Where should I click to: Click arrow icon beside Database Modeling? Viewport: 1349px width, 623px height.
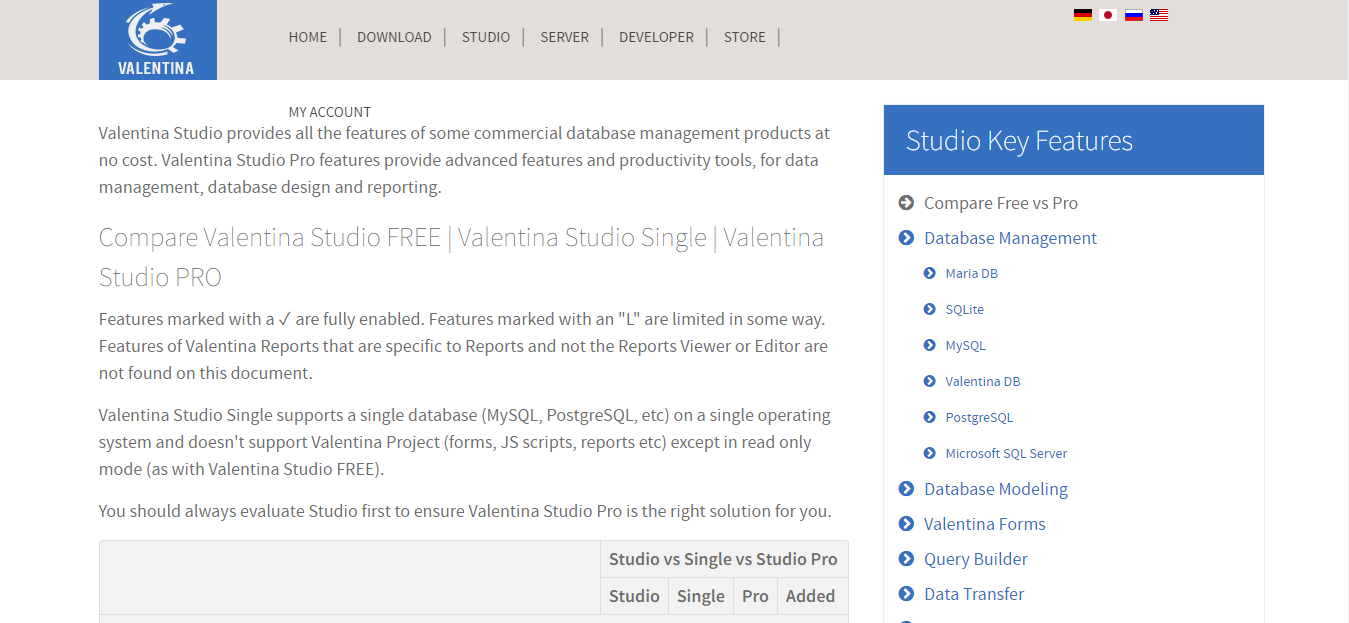(x=906, y=489)
